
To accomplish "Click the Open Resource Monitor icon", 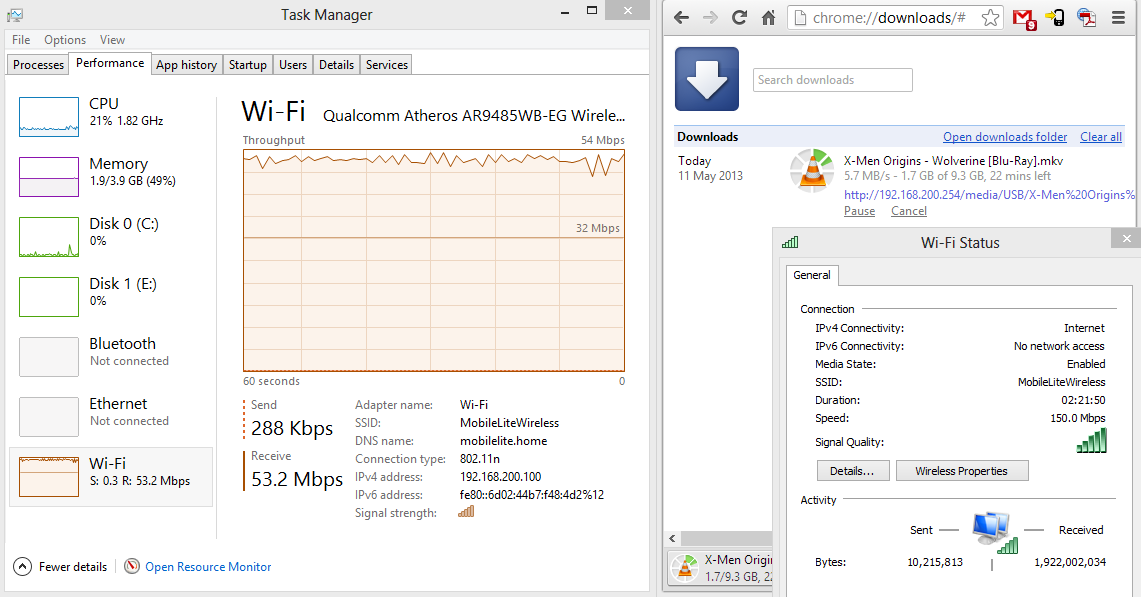I will [x=132, y=566].
